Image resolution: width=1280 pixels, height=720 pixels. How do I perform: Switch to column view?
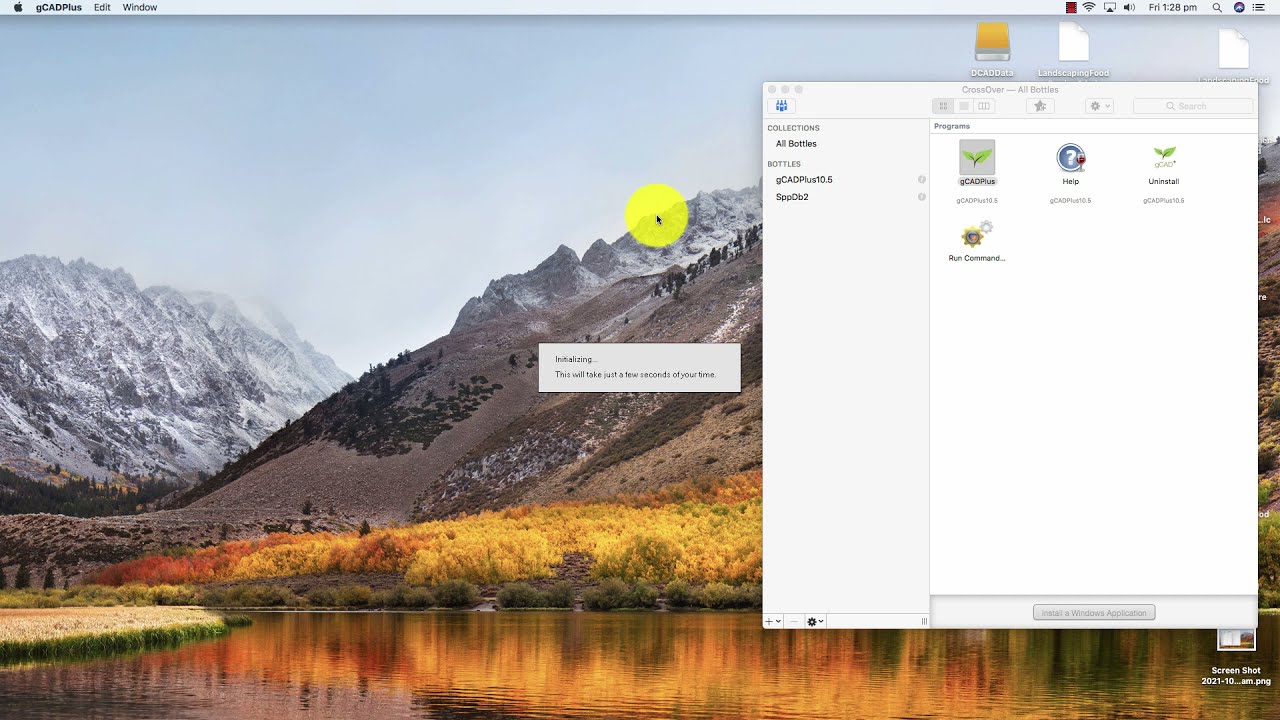984,106
